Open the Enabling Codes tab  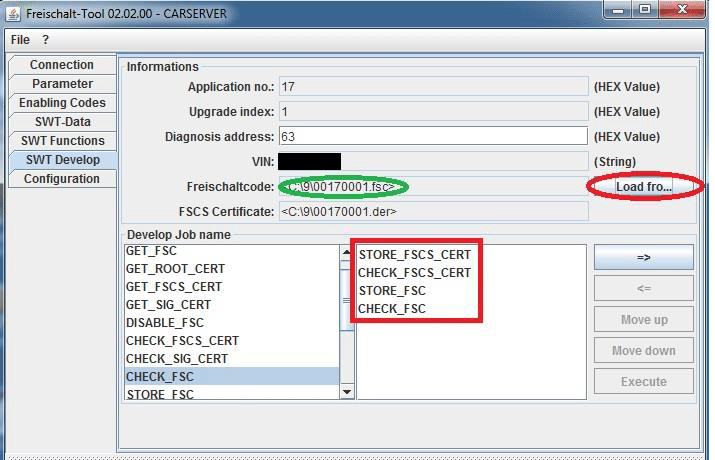61,103
